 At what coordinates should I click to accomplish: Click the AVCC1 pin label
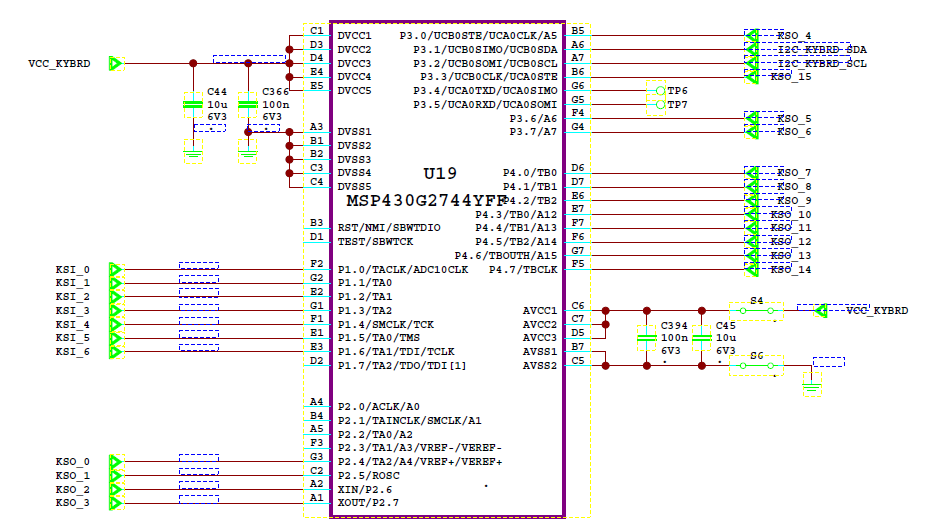click(x=540, y=310)
